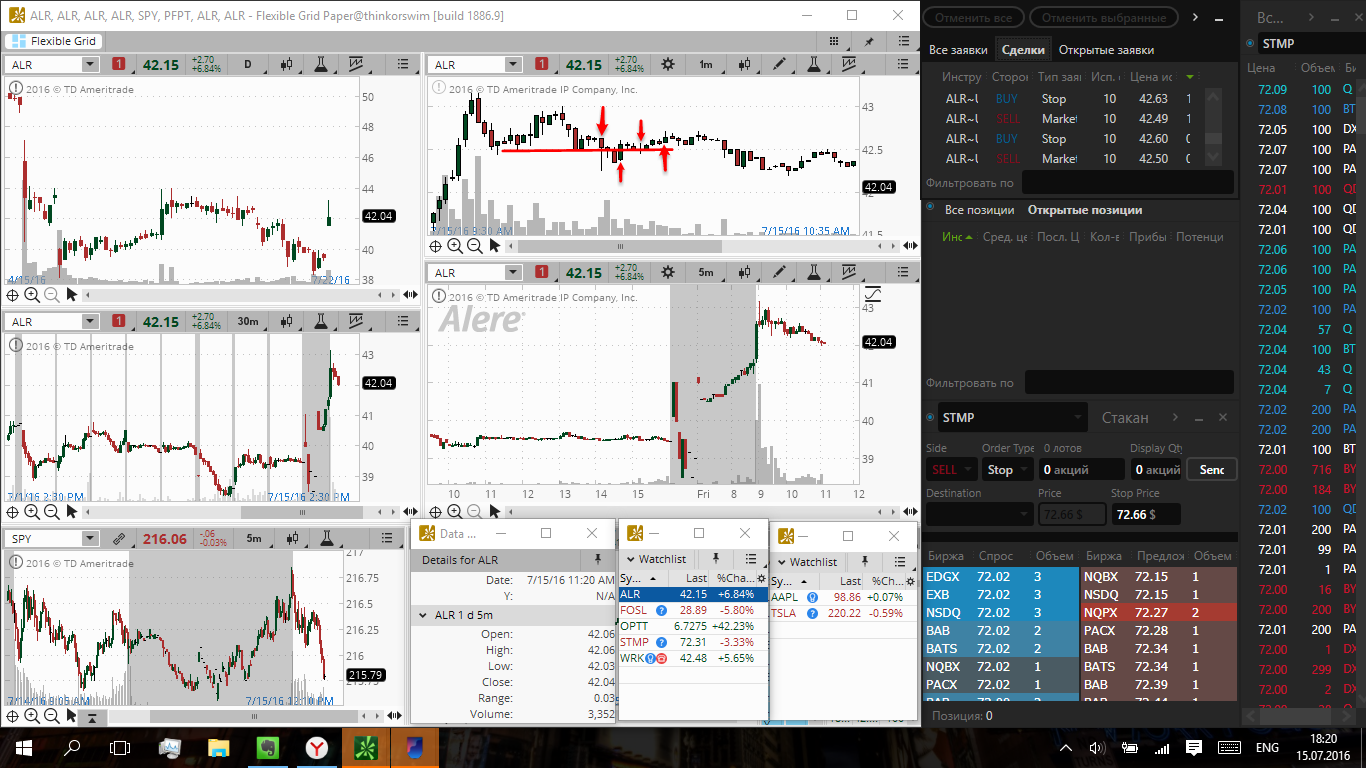Viewport: 1366px width, 768px height.
Task: Switch to Сделки tab
Action: [x=1023, y=49]
